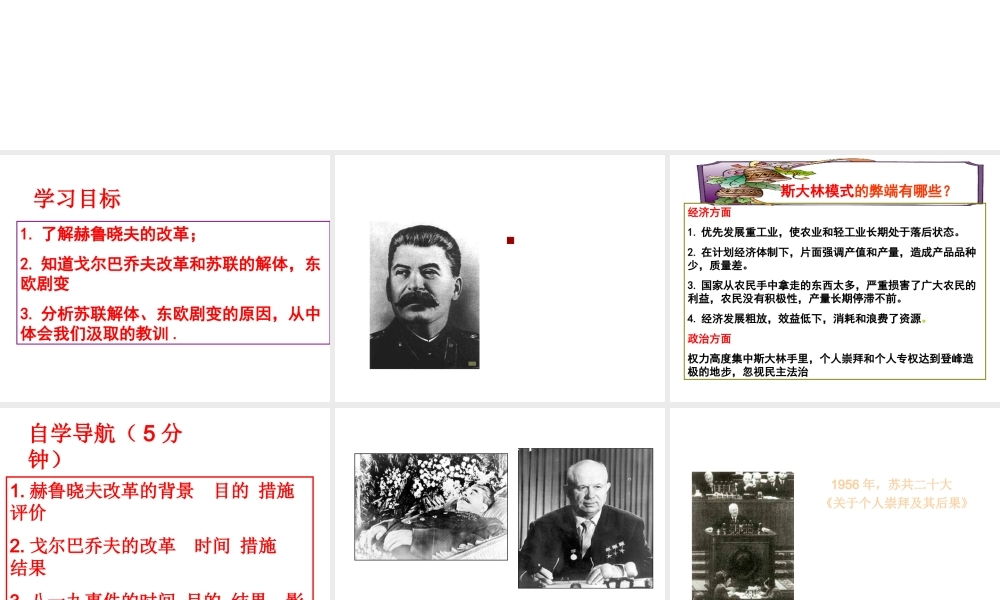Select point 3 国家从农民手中拿走的东西太多
1000x600 pixels.
(832, 291)
